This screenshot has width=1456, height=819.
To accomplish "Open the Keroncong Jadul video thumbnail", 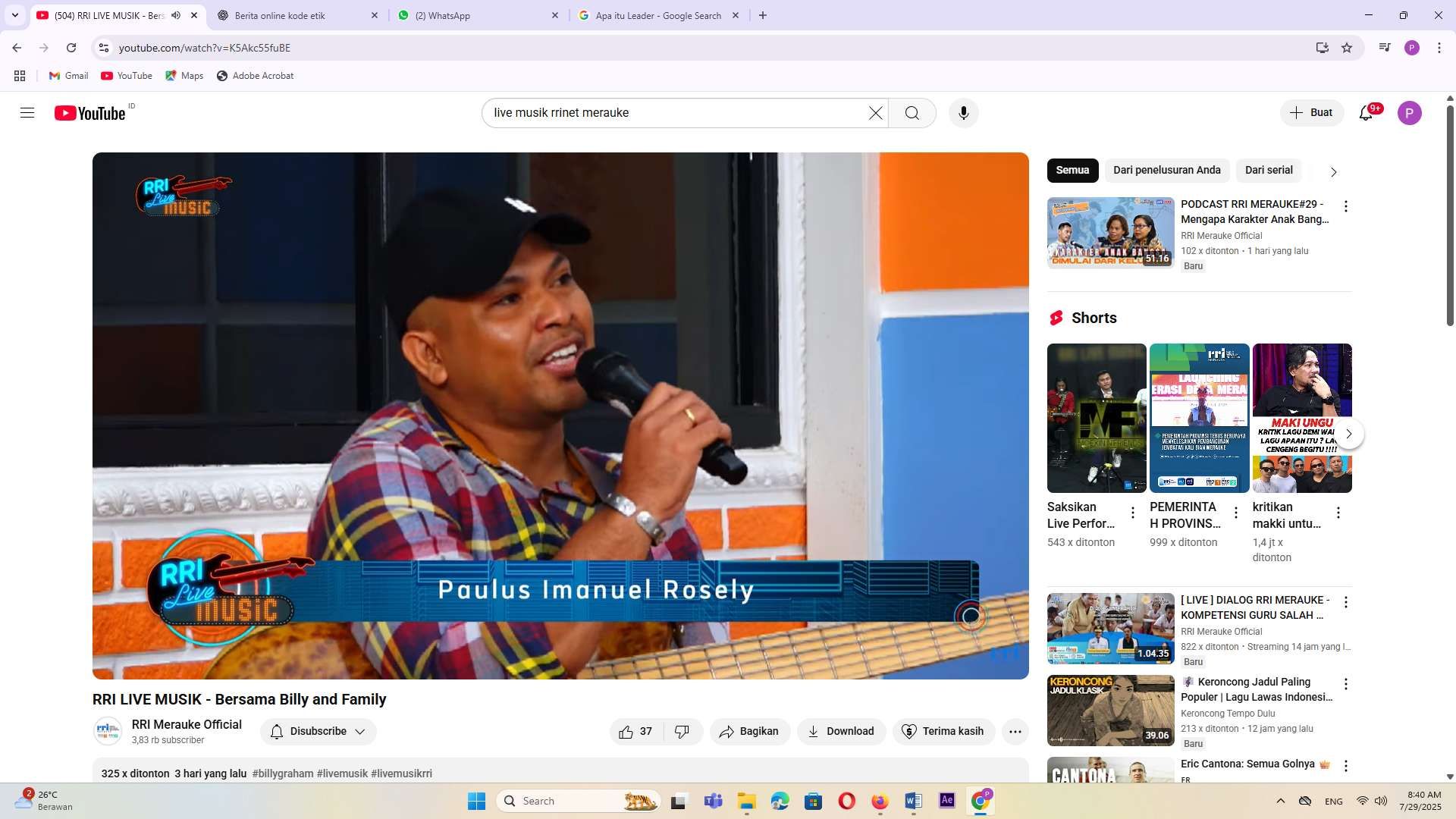I will 1110,710.
